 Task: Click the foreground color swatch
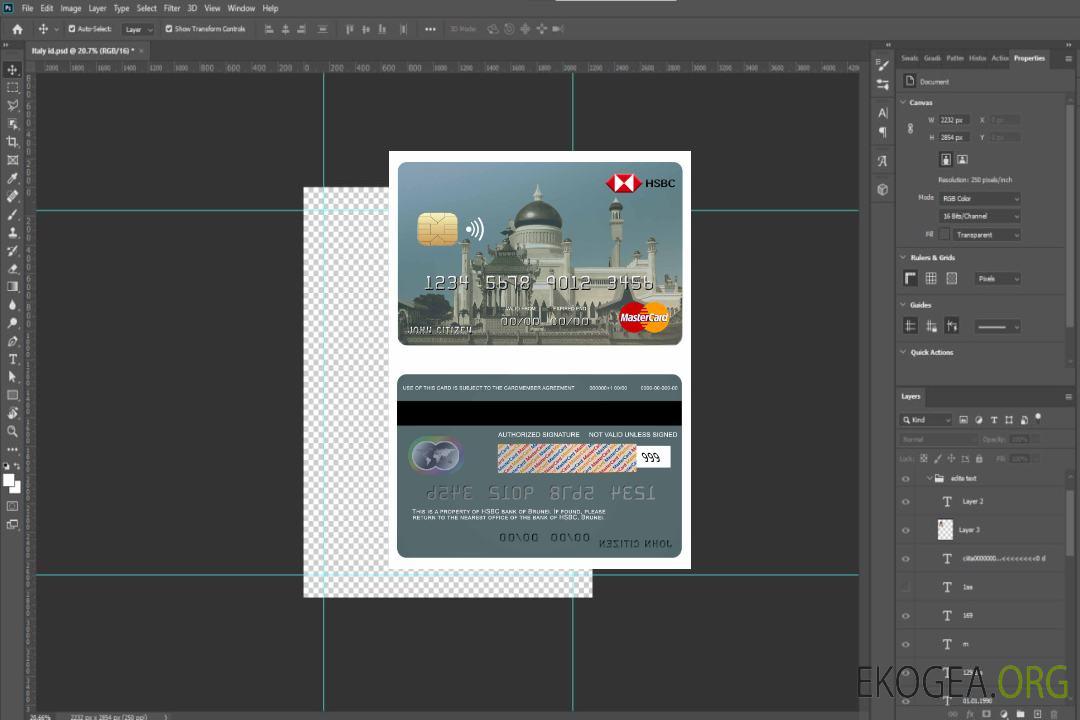pos(9,480)
